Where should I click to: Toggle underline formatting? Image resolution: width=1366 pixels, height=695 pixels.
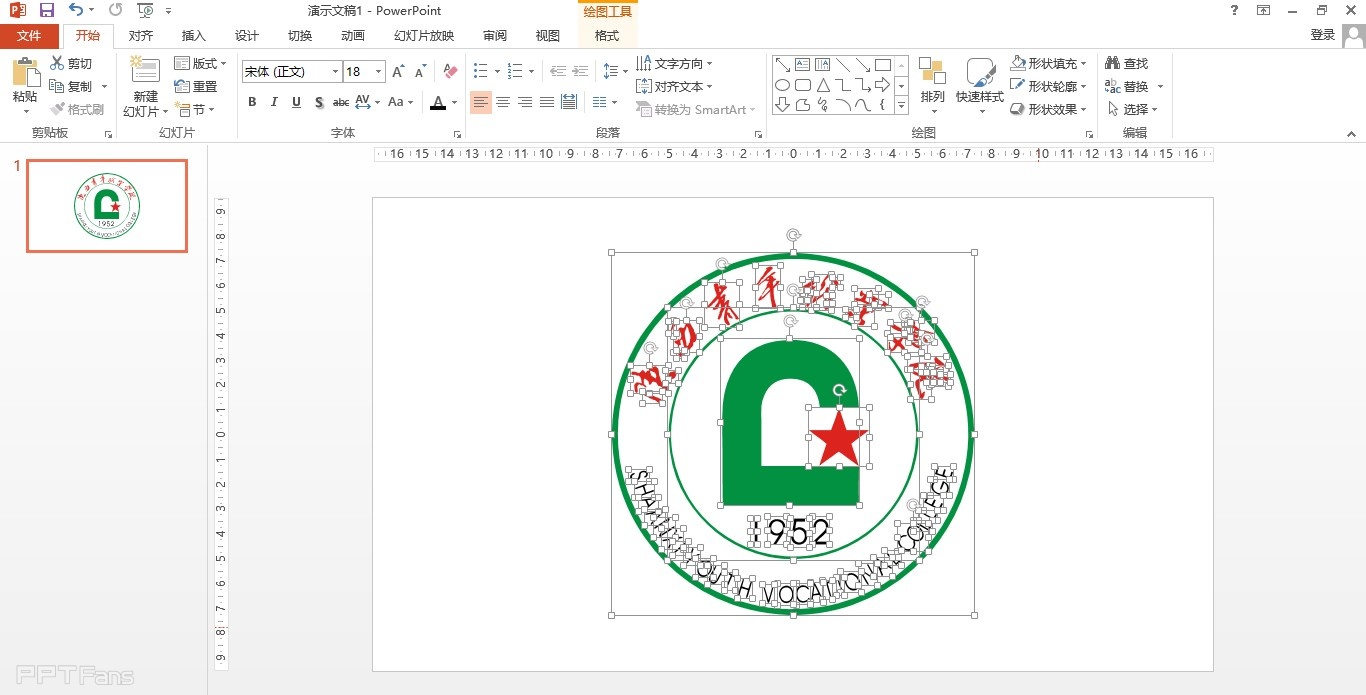[297, 102]
